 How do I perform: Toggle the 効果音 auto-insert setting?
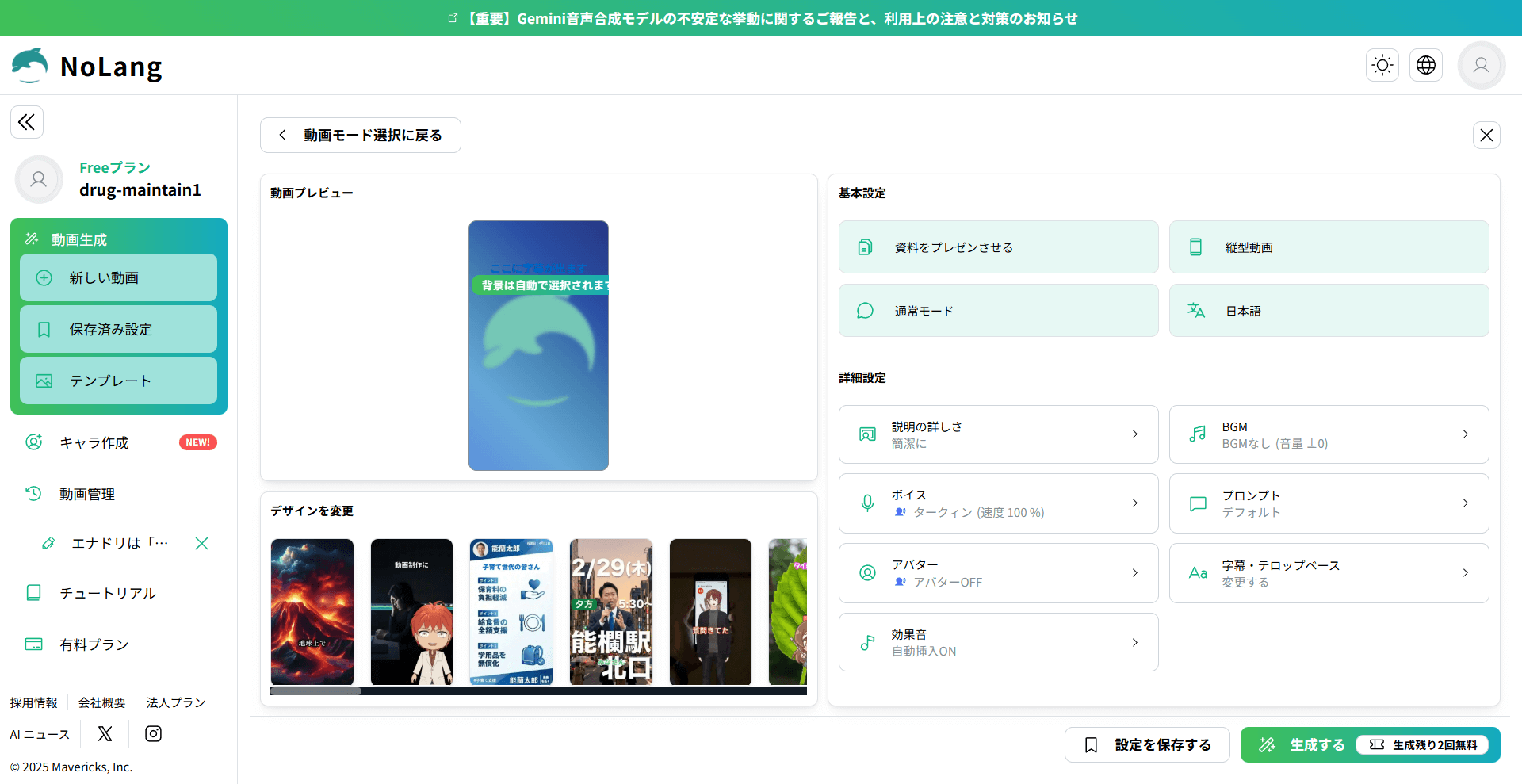(x=998, y=642)
